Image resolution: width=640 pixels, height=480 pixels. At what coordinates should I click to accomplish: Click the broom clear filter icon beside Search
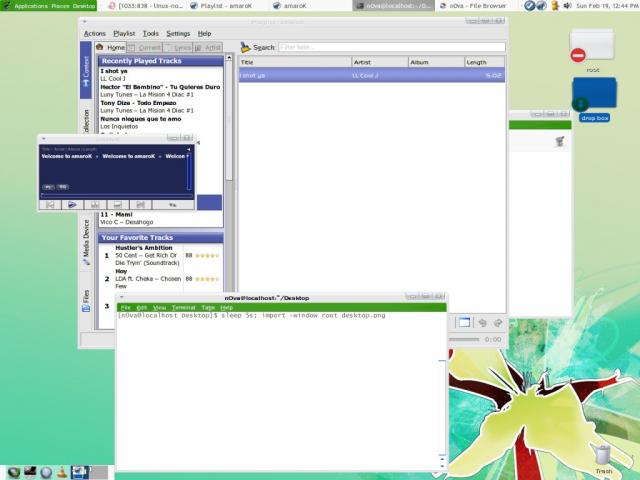pos(245,47)
